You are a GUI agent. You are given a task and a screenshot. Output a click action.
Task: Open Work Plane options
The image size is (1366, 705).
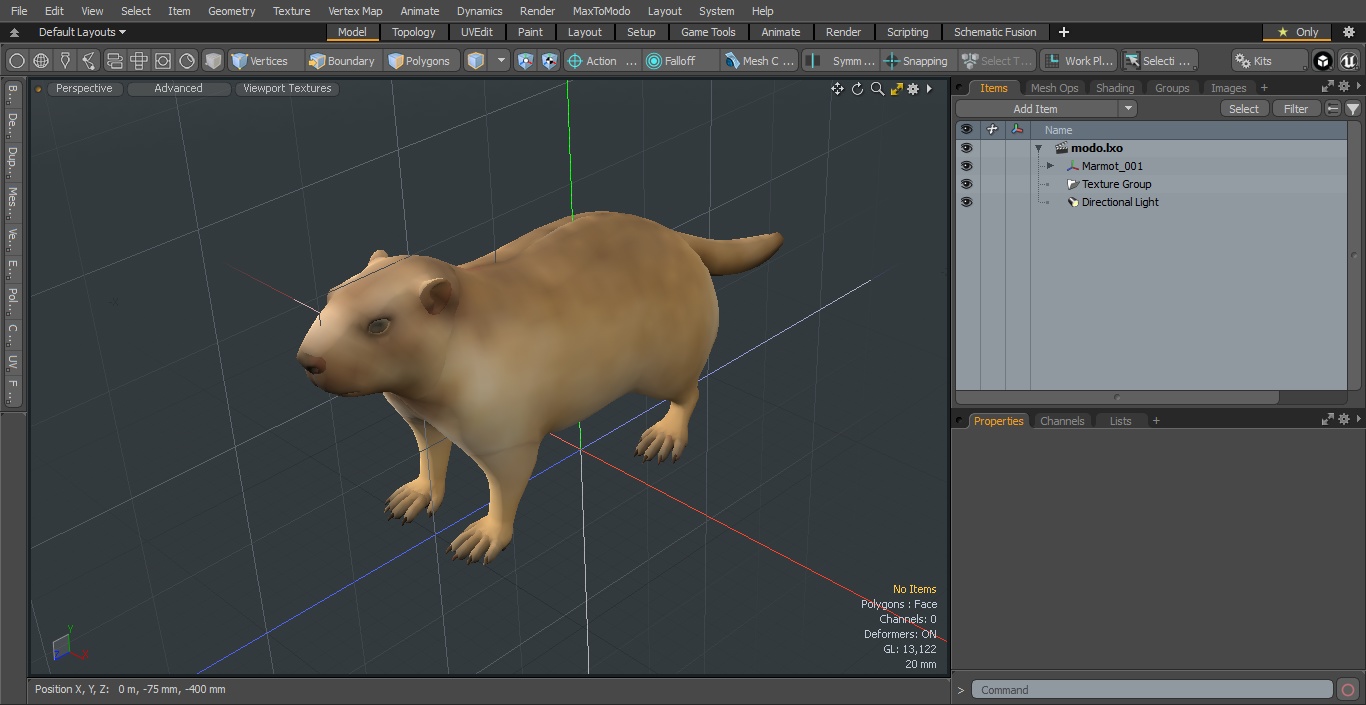1079,61
